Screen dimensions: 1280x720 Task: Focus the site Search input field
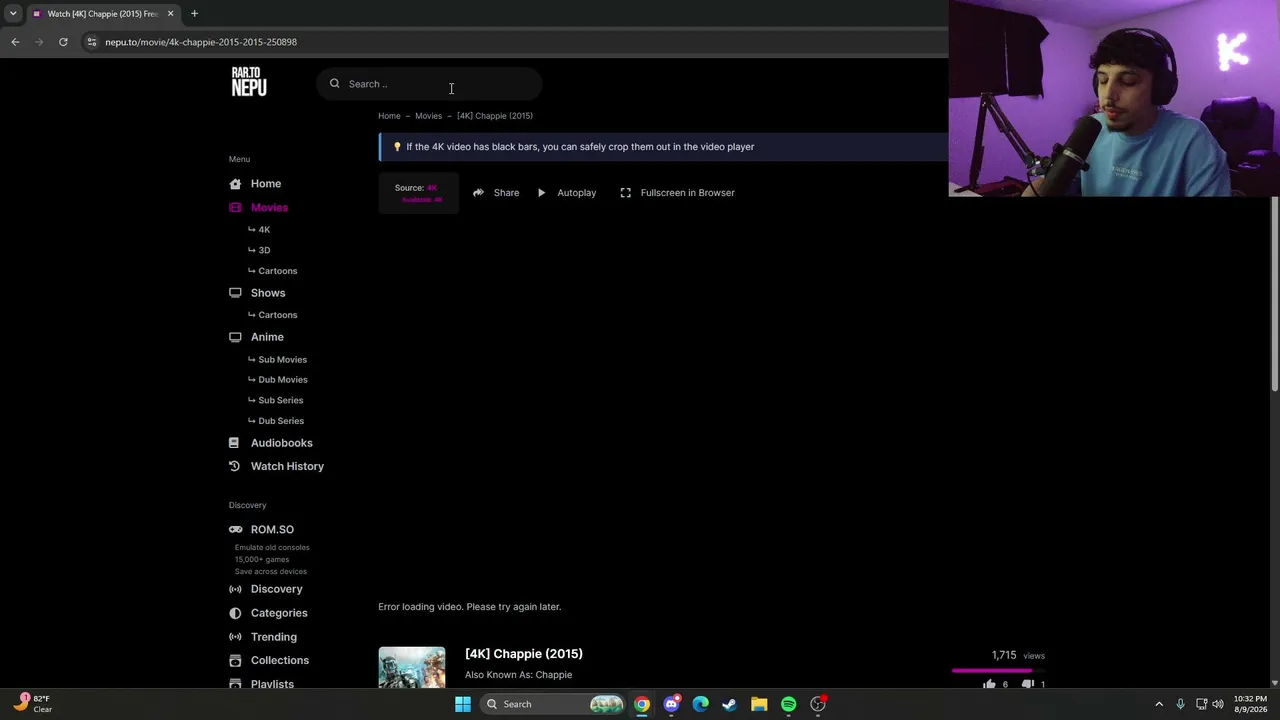click(430, 84)
